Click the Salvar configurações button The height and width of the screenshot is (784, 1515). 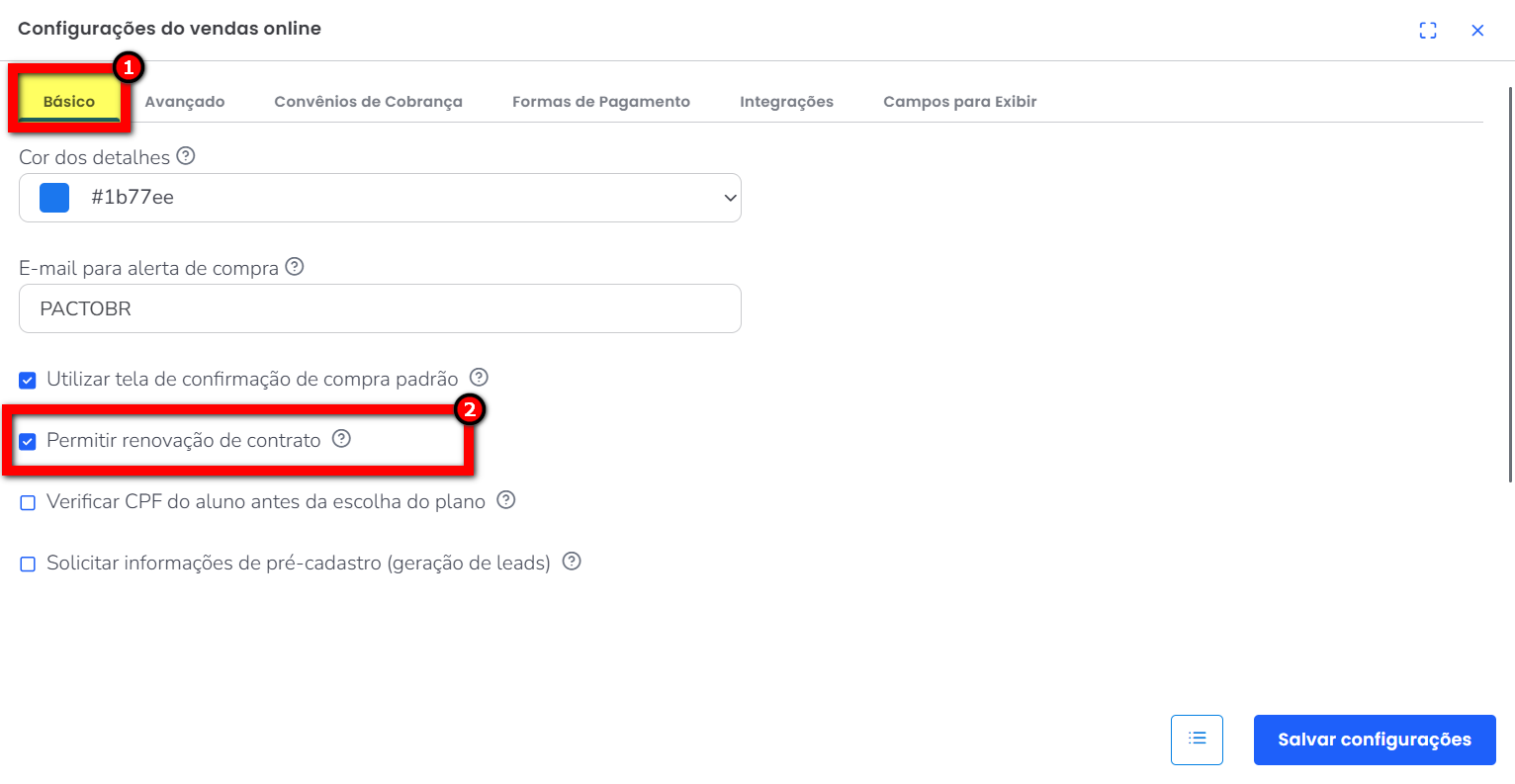point(1374,740)
